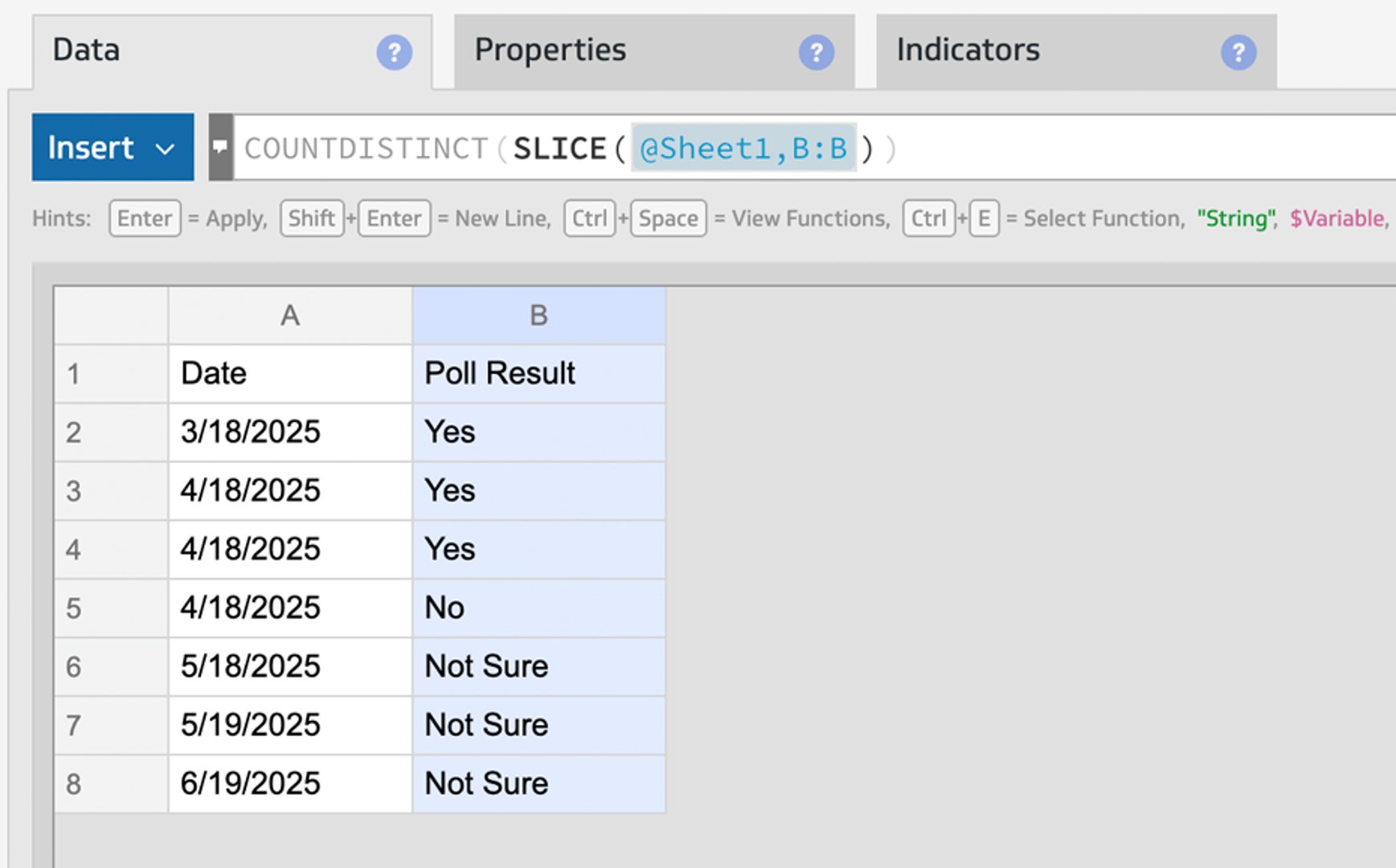
Task: Click the 6/19/2025 date cell
Action: click(289, 784)
